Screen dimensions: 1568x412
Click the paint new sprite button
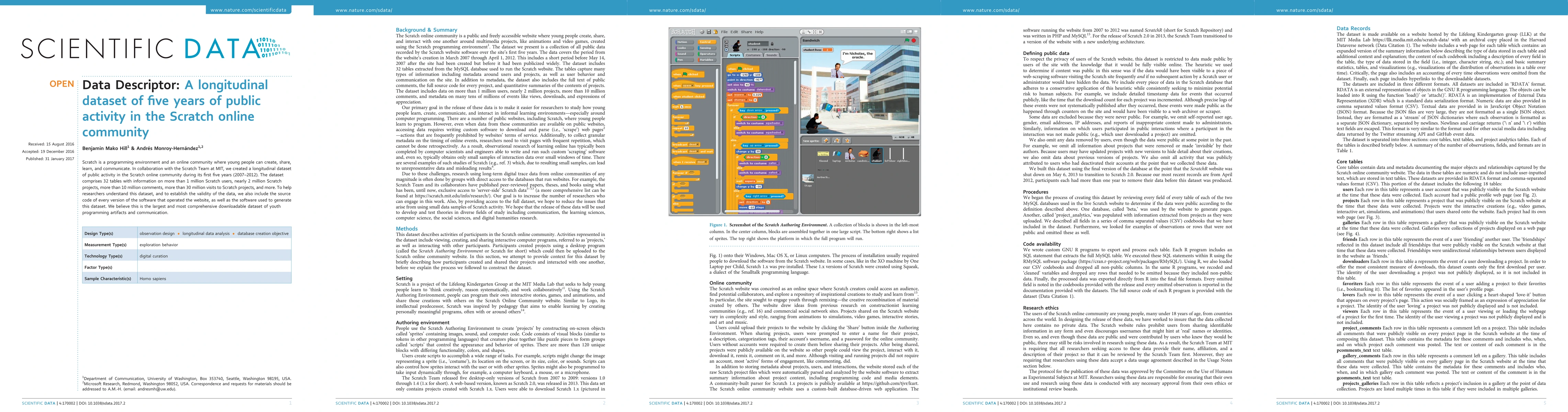(x=827, y=140)
